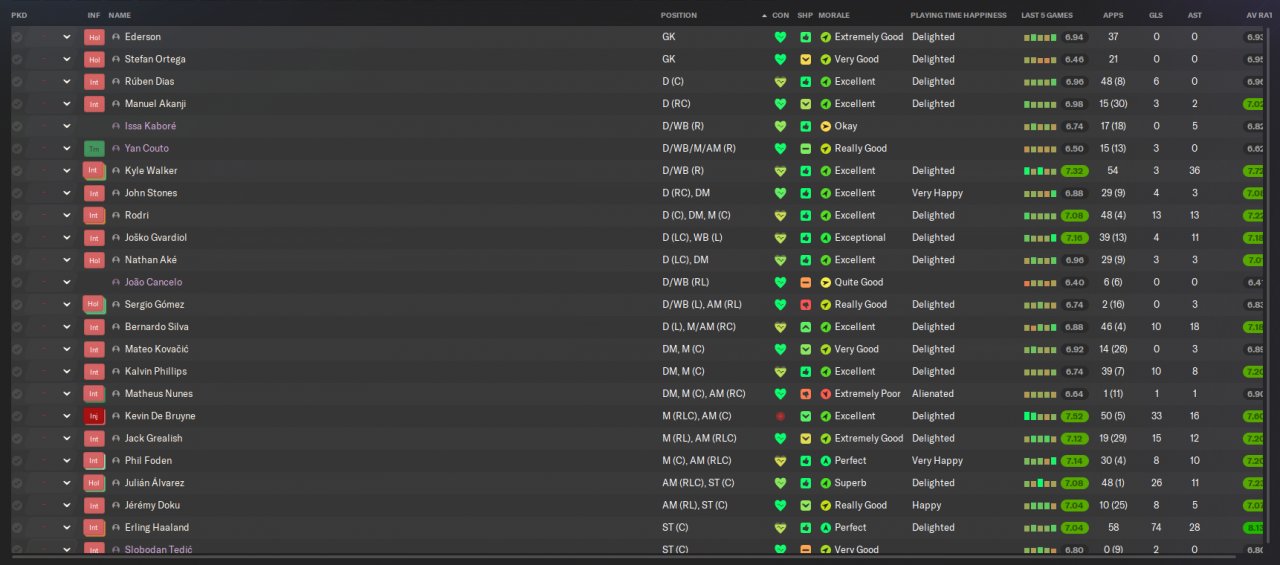Open Slobodan Tedić's player name link
Screen dimensions: 1280x565
tap(158, 550)
